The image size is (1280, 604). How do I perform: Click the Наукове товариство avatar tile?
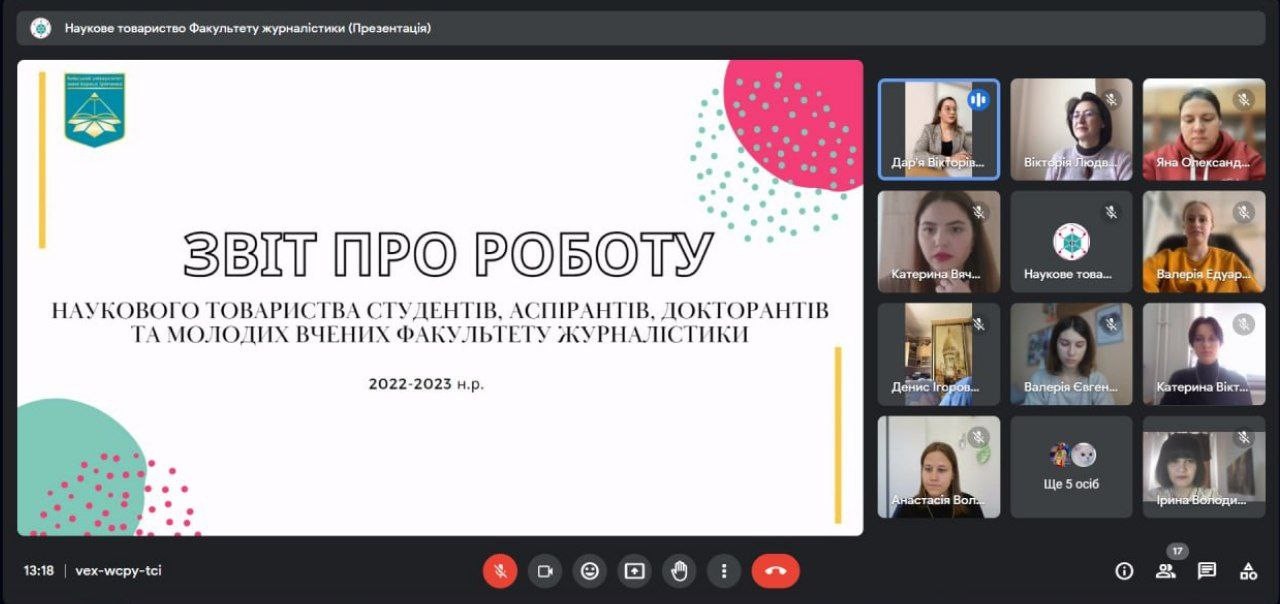pyautogui.click(x=1071, y=242)
